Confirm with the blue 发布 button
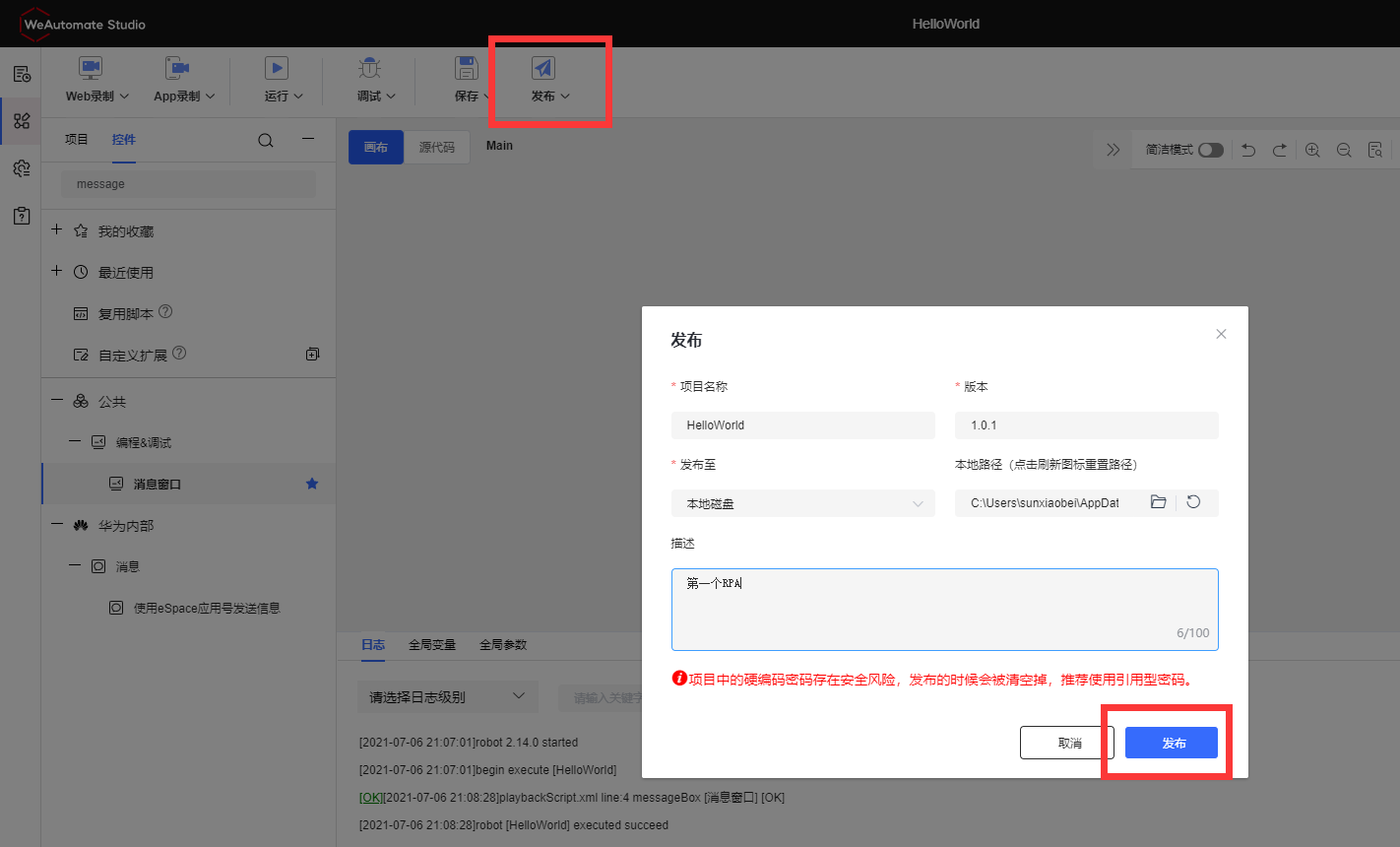 pos(1172,743)
